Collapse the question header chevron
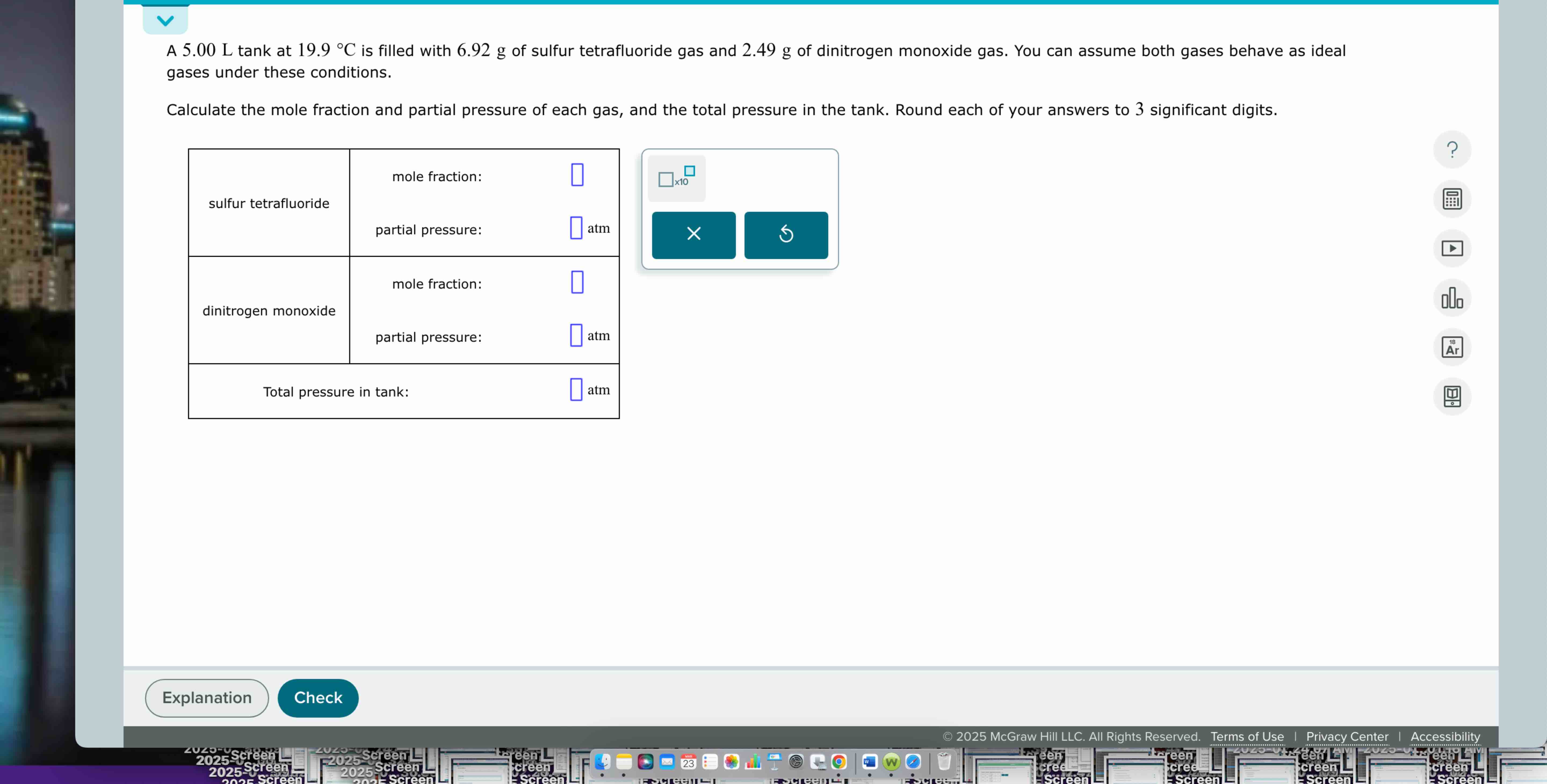 tap(165, 20)
